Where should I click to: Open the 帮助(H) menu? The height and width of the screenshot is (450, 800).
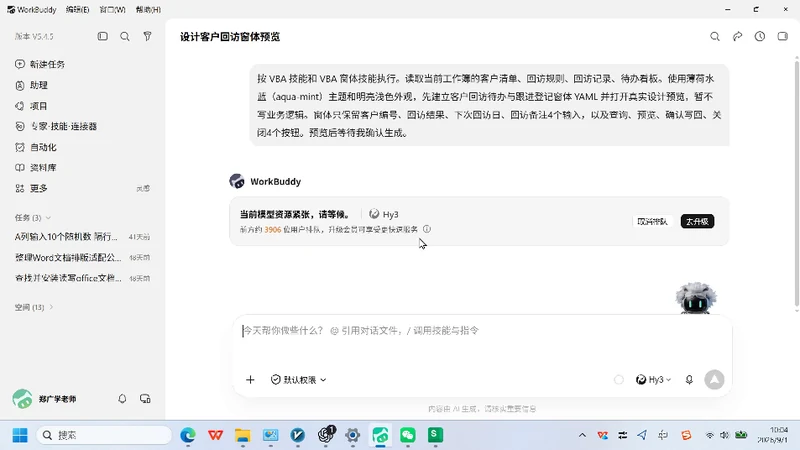coord(148,10)
